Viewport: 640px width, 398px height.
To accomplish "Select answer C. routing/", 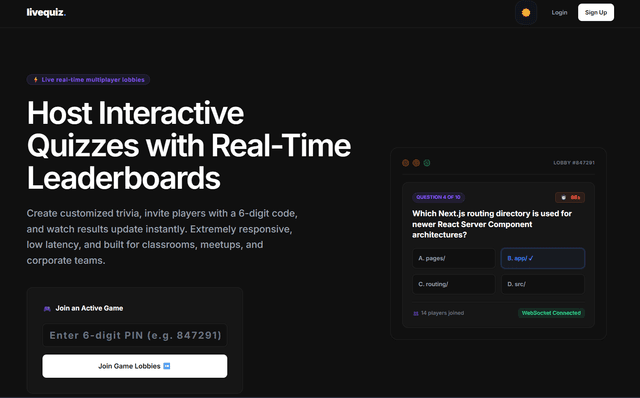I will coord(453,284).
